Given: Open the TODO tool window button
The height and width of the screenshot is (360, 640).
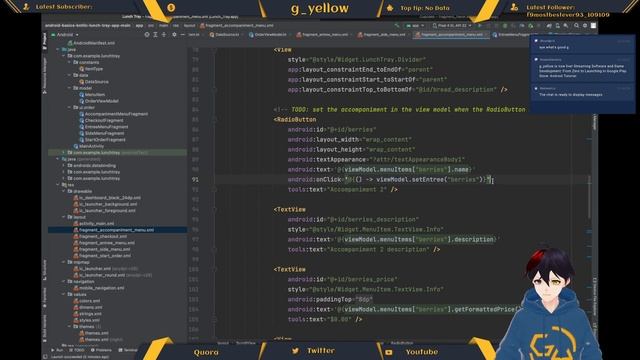Looking at the screenshot, I should (77, 350).
